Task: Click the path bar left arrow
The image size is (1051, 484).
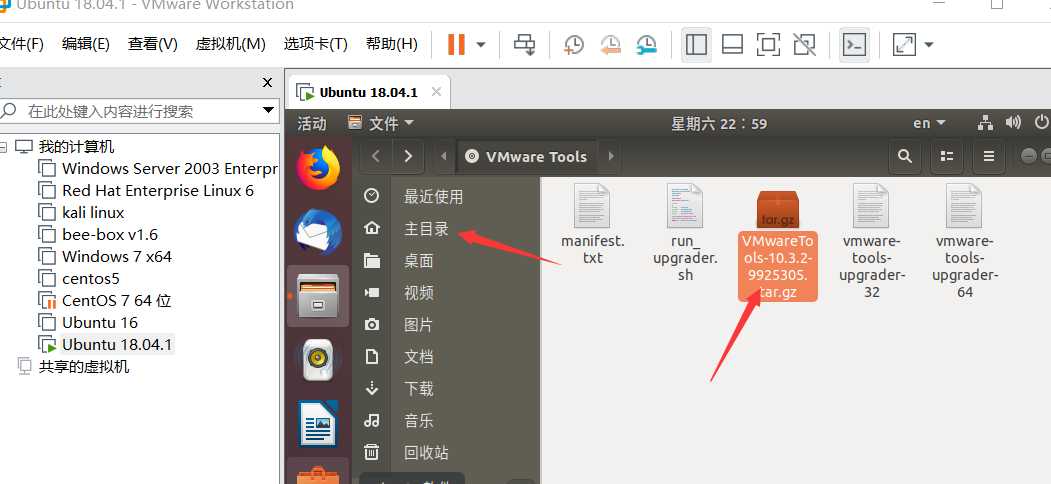Action: [x=444, y=156]
